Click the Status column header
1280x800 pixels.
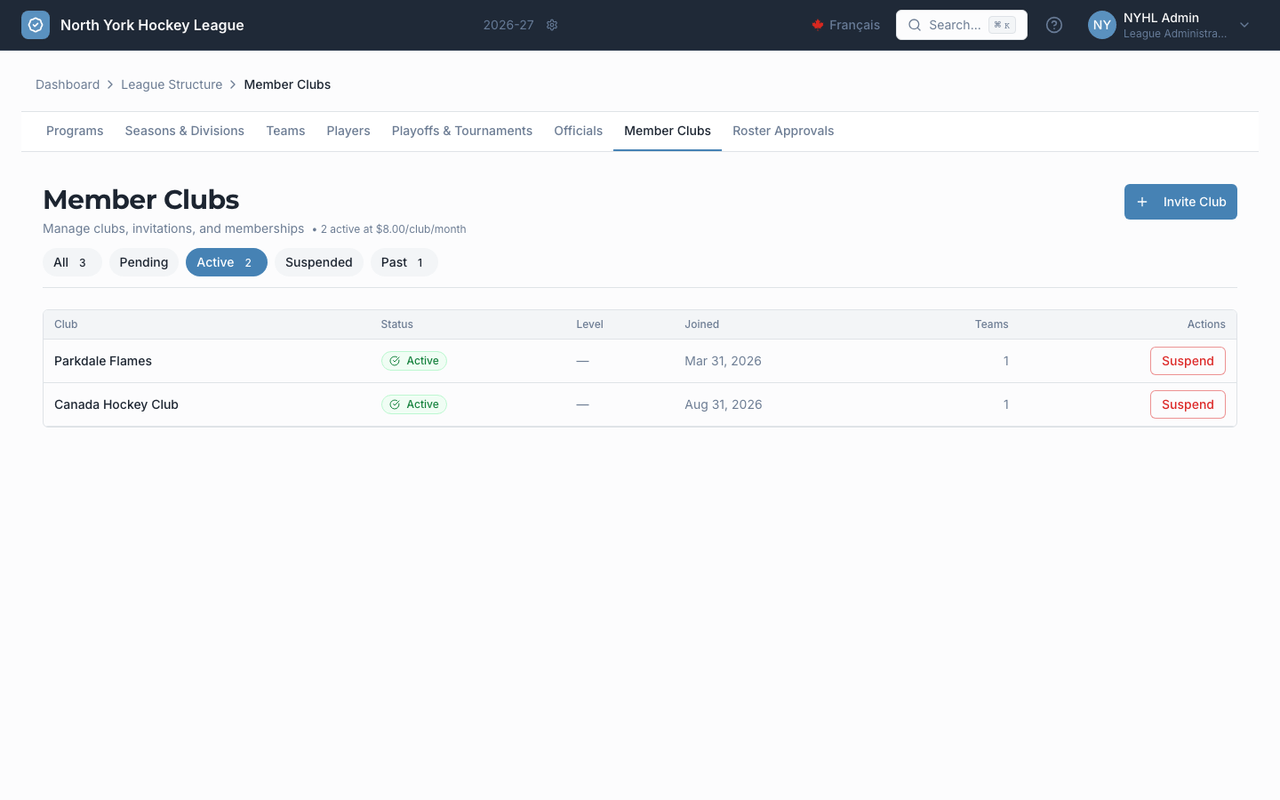point(397,324)
